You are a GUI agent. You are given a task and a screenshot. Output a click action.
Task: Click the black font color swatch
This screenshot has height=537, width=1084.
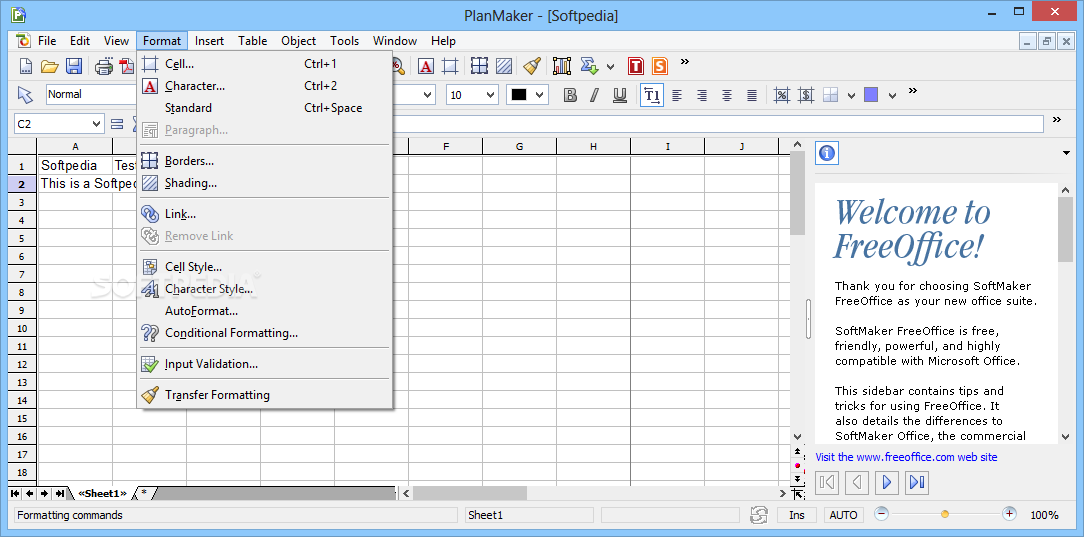[x=519, y=95]
